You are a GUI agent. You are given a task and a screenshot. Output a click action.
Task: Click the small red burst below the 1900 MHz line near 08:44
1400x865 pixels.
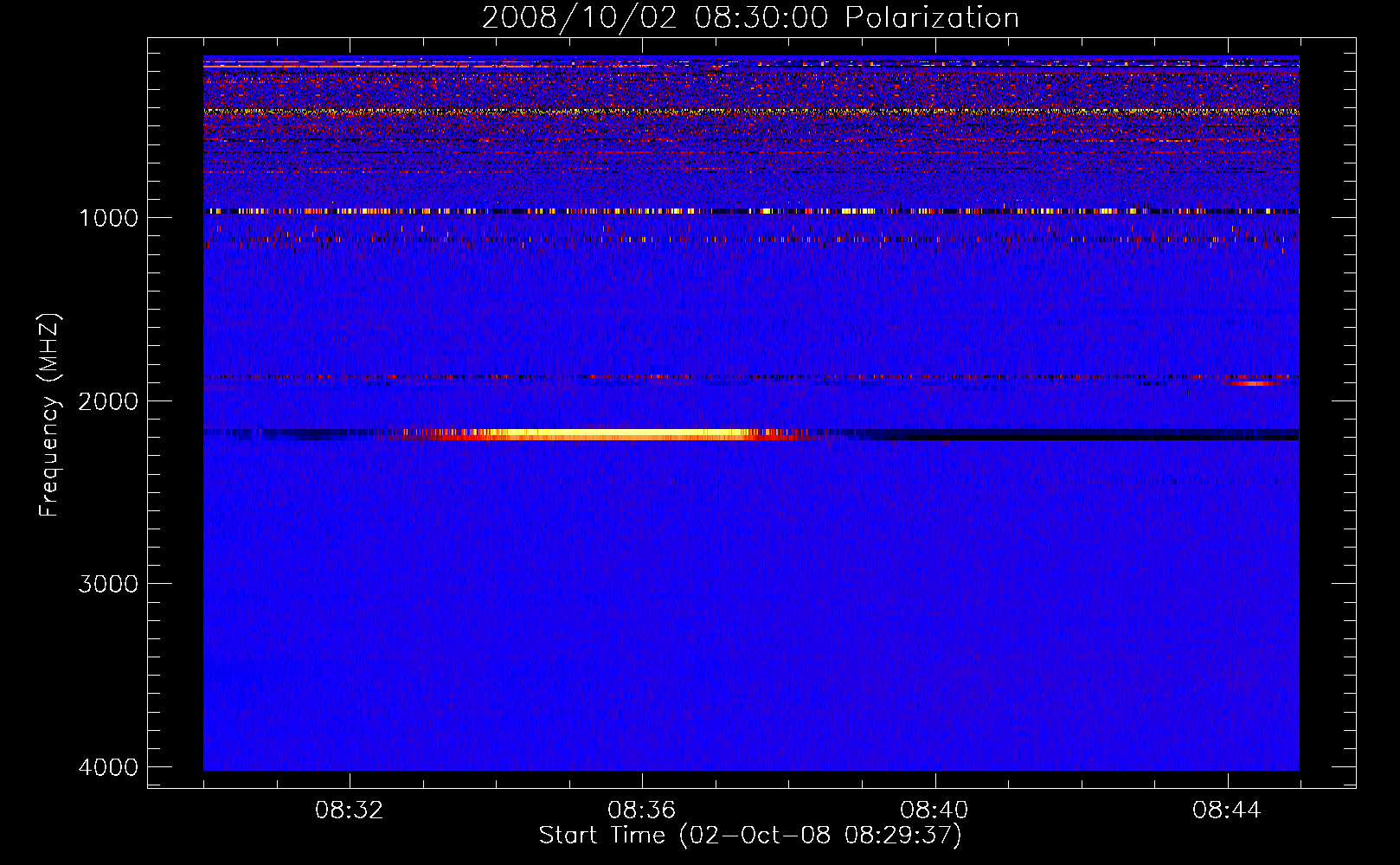[1251, 382]
